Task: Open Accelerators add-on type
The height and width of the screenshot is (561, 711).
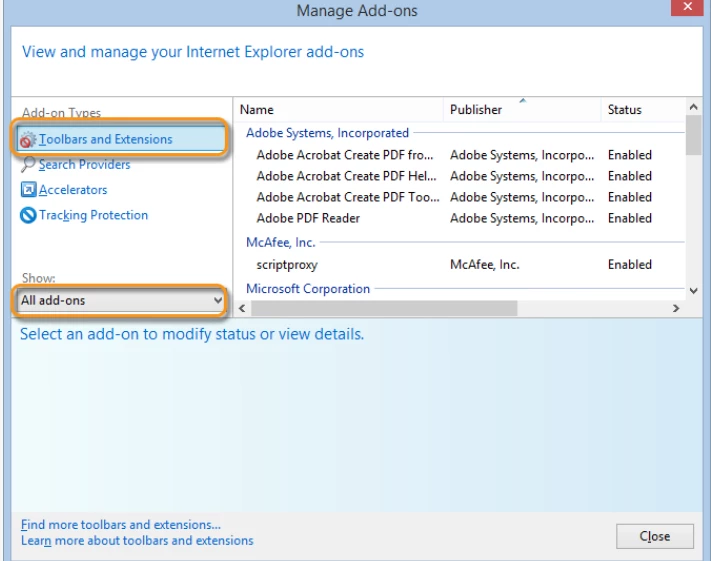Action: (x=73, y=190)
